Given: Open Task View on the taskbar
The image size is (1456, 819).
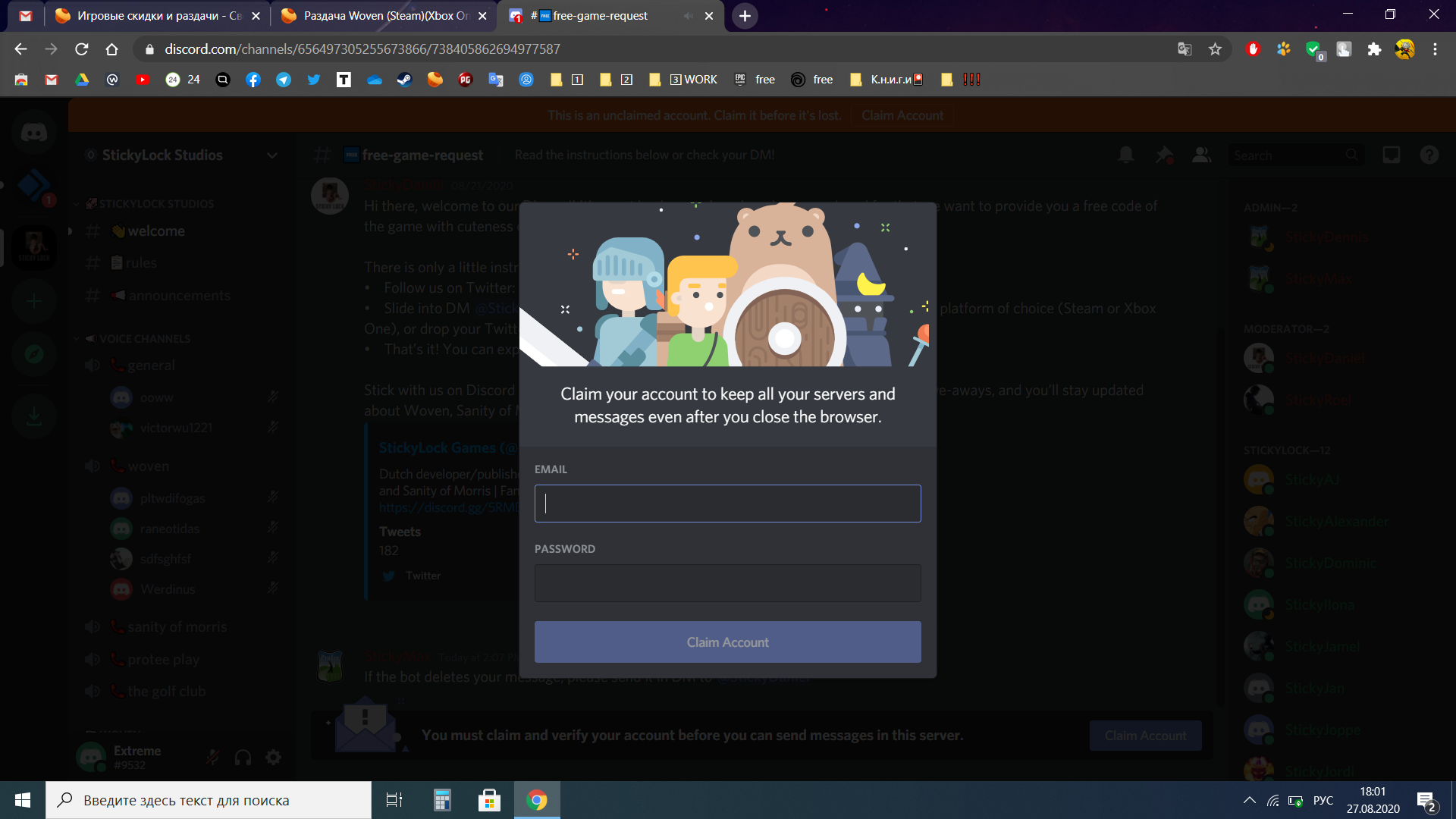Looking at the screenshot, I should coord(394,800).
